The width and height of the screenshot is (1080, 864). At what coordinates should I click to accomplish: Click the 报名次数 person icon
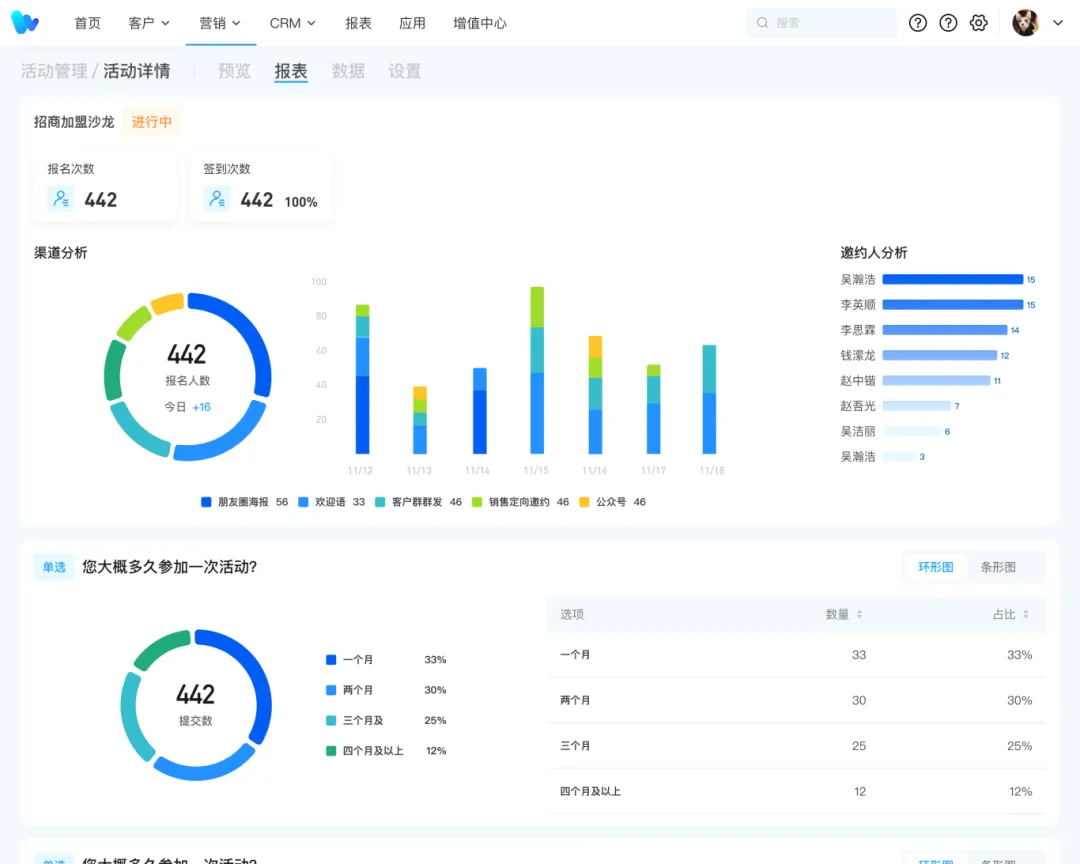tap(61, 199)
